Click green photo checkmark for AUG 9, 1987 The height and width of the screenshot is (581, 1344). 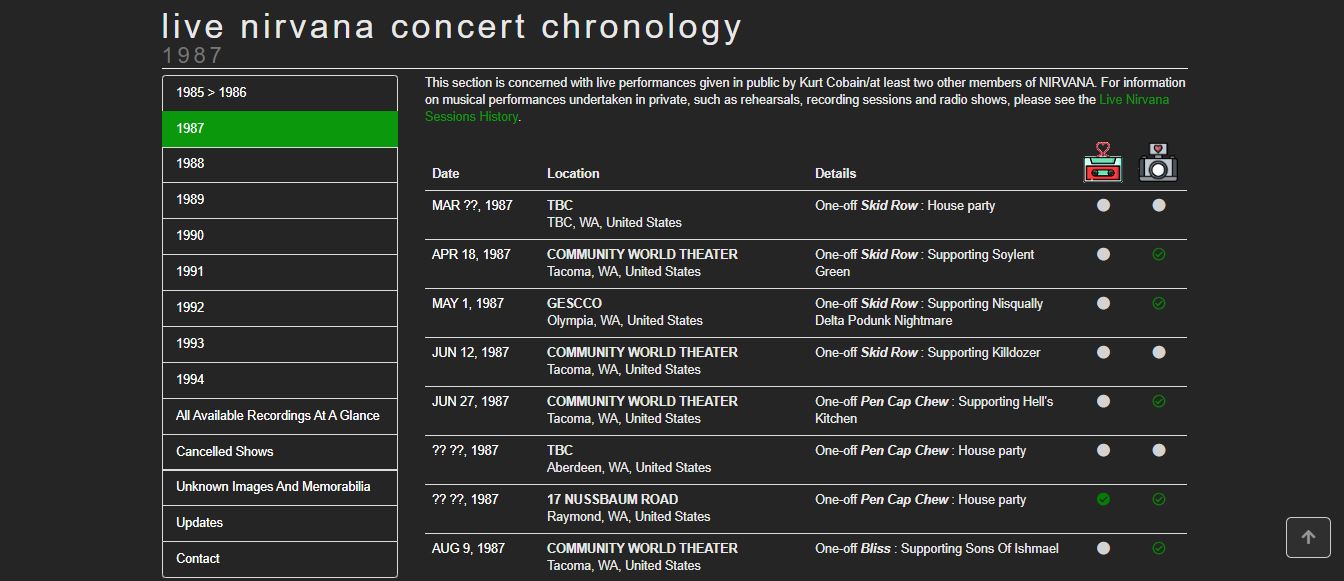pos(1158,548)
